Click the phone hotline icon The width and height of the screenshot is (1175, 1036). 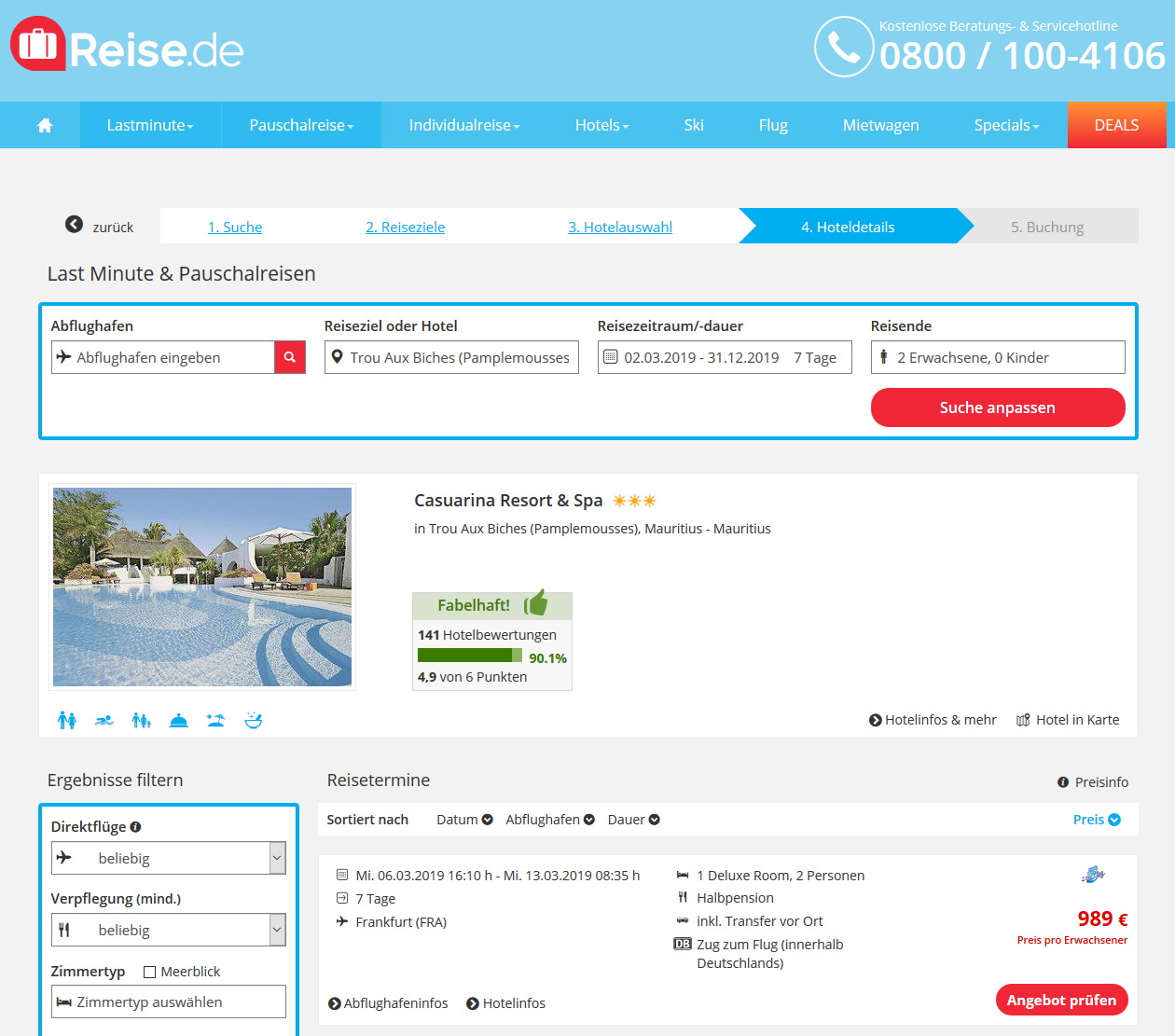844,47
